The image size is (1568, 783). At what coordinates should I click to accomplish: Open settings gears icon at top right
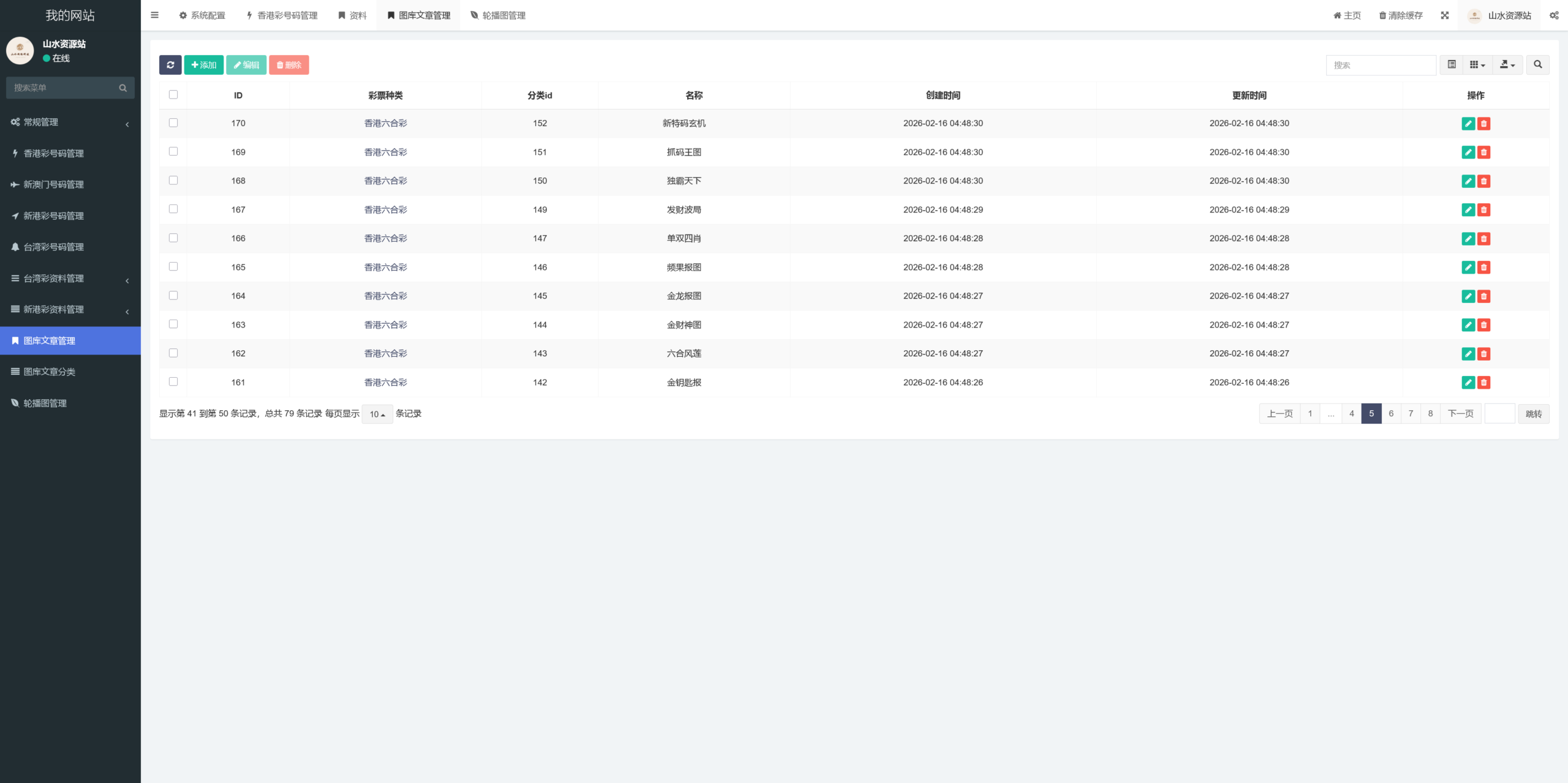coord(1554,15)
